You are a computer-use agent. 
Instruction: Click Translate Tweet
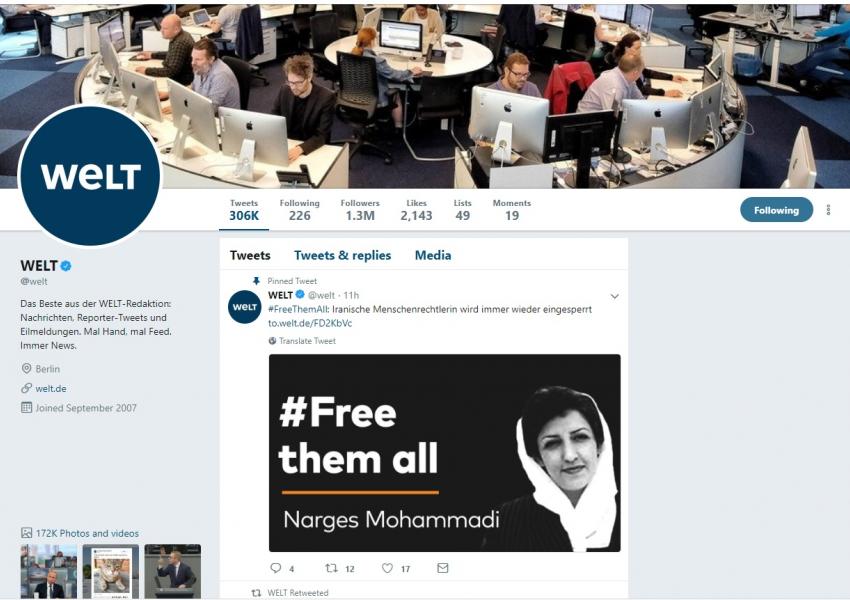307,341
